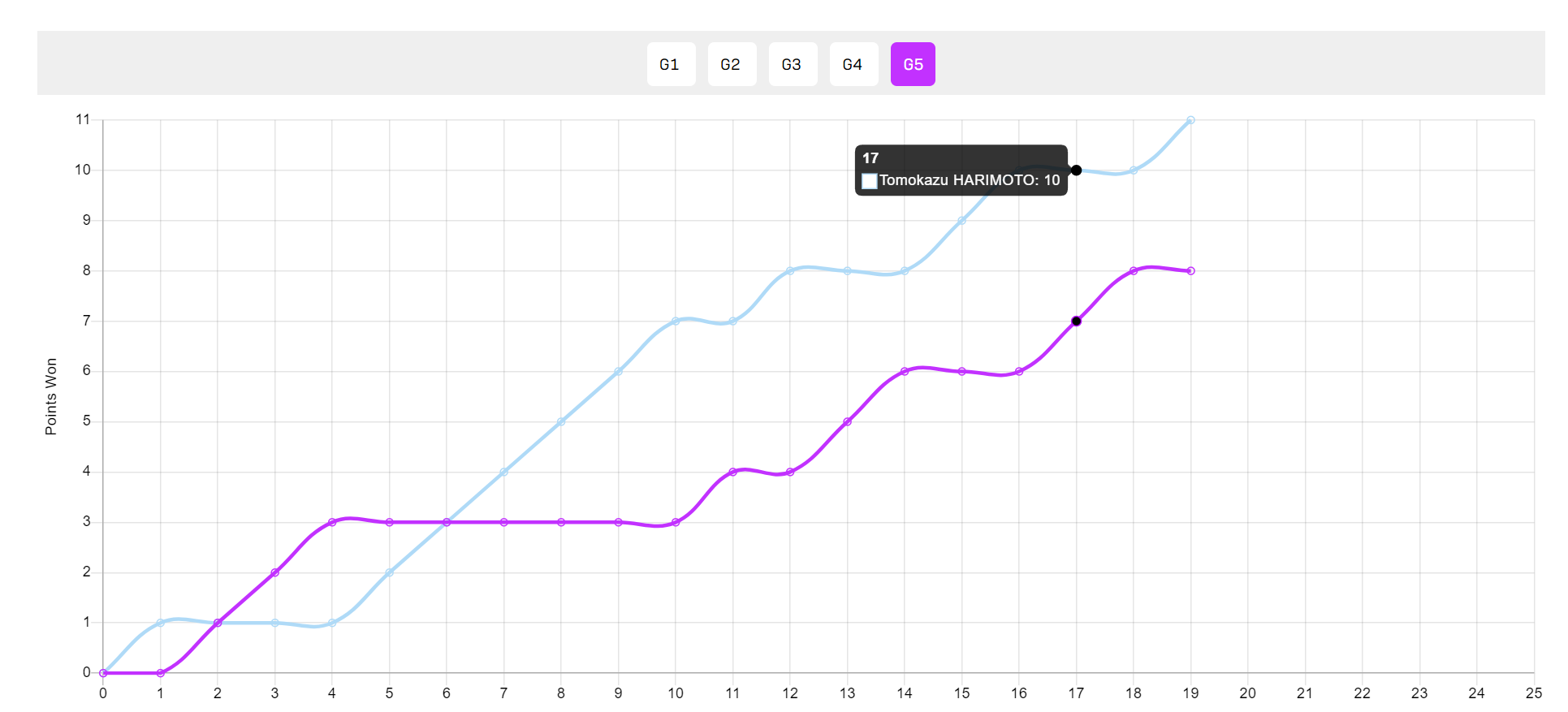The image size is (1568, 712).
Task: Select the G3 game tab
Action: [x=792, y=64]
